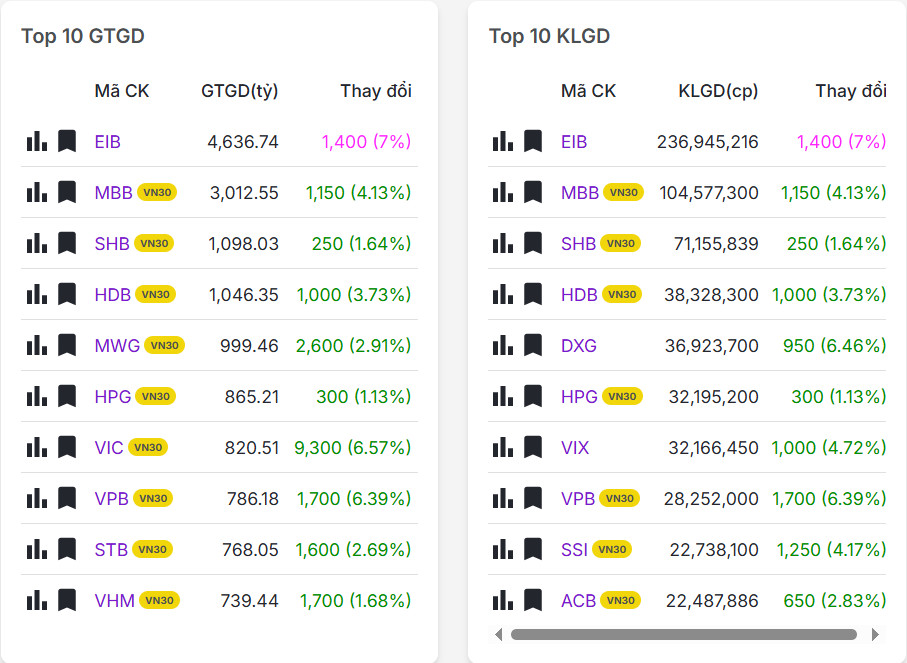This screenshot has width=907, height=663.
Task: Click the right arrow of horizontal scrollbar
Action: click(x=876, y=634)
